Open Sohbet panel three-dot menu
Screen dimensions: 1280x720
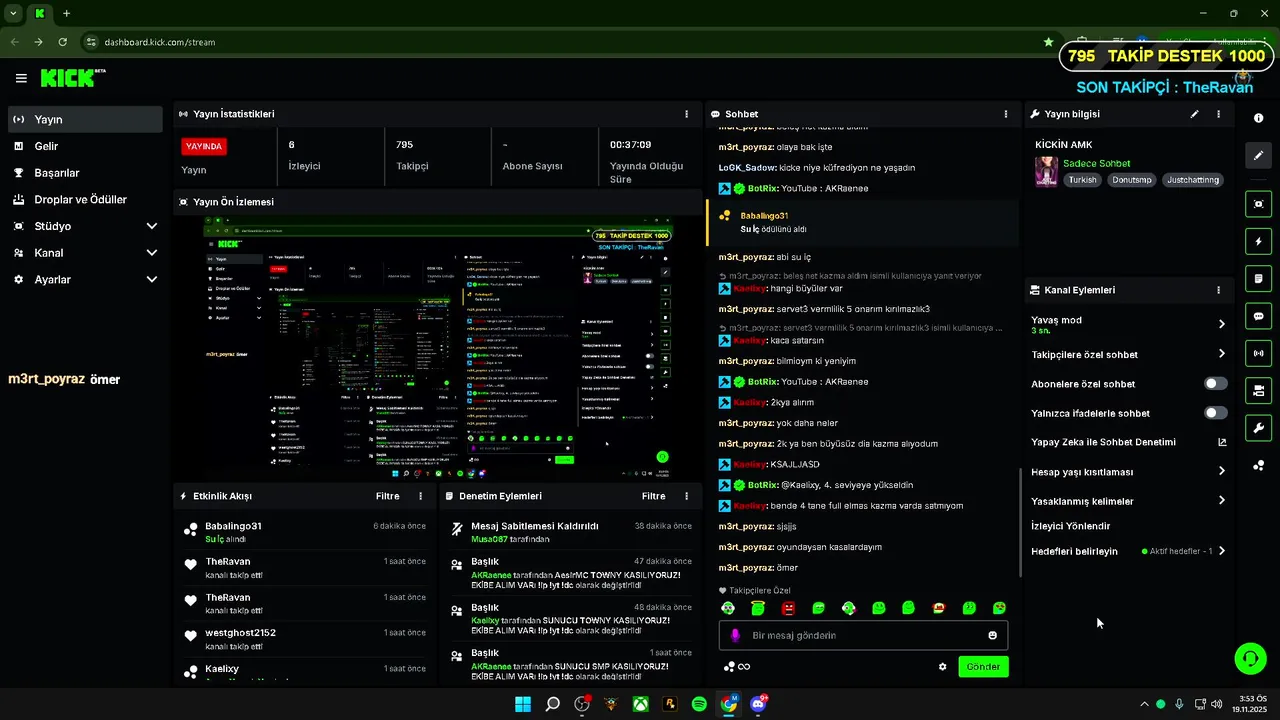[1006, 114]
